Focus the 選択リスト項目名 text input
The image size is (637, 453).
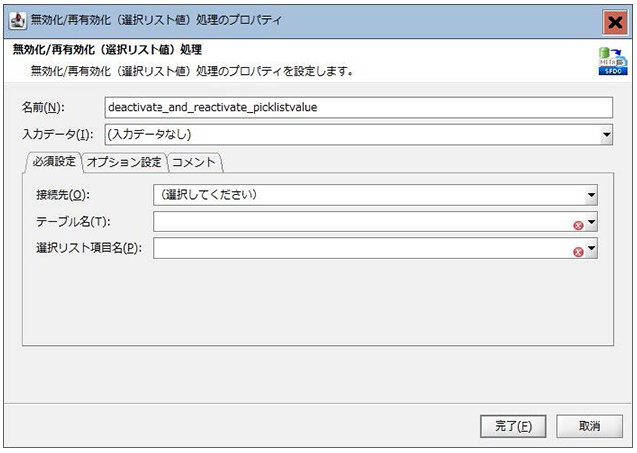pos(360,249)
